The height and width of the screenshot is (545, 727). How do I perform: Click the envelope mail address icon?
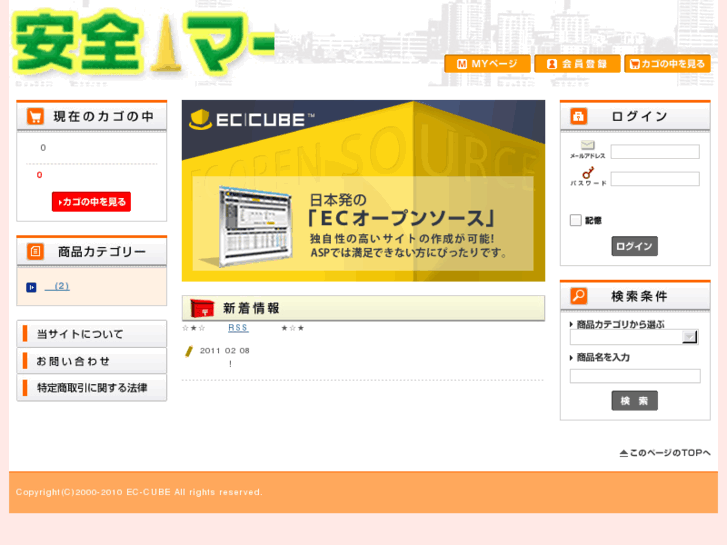587,145
